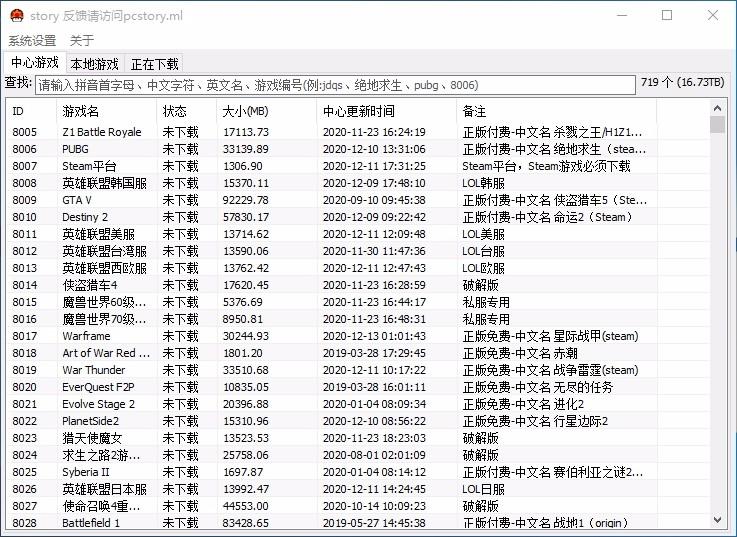Click size value 92229.78
The height and width of the screenshot is (537, 737).
tap(246, 200)
